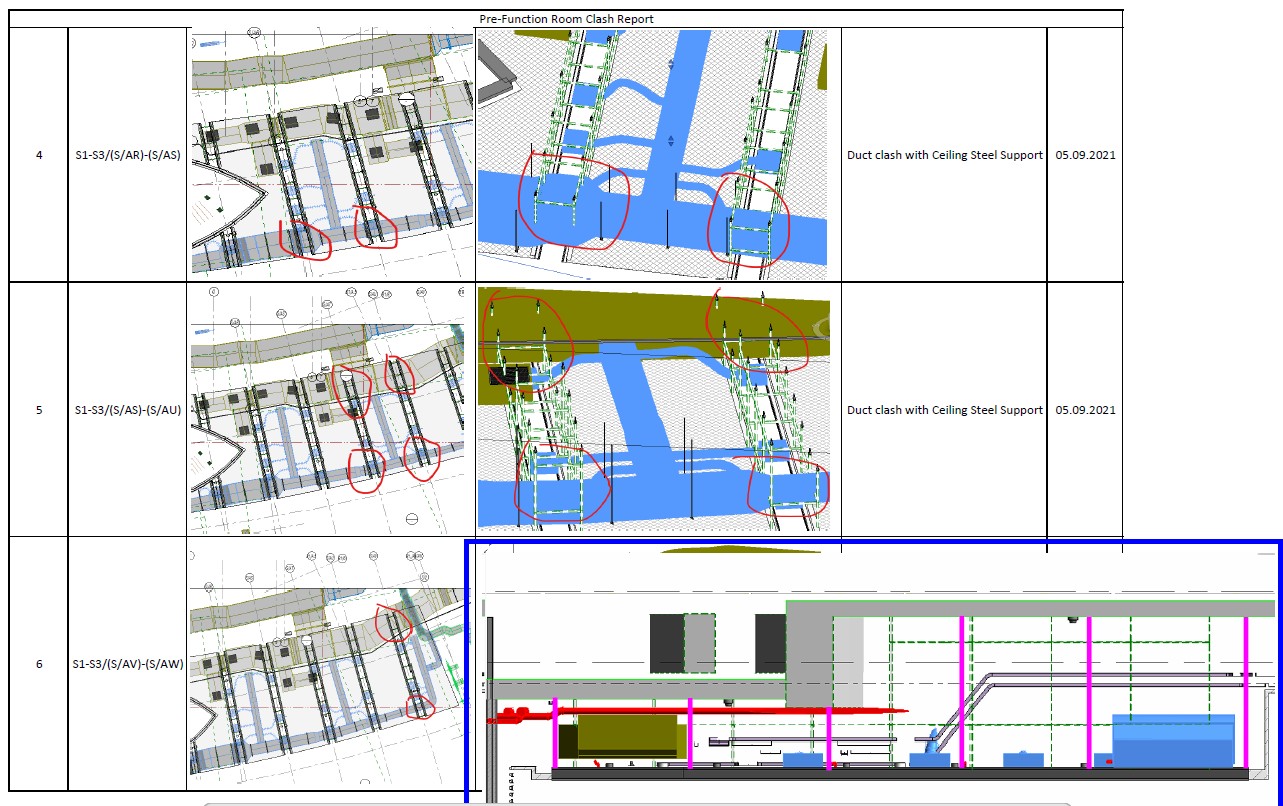Select the row 4 date 05.09.2021 cell
Screen dimensions: 1283x806
pos(1085,155)
